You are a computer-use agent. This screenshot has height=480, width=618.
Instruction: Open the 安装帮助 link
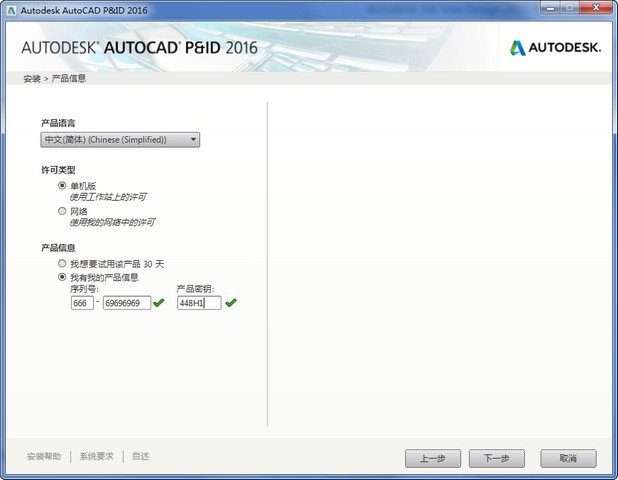pos(44,456)
